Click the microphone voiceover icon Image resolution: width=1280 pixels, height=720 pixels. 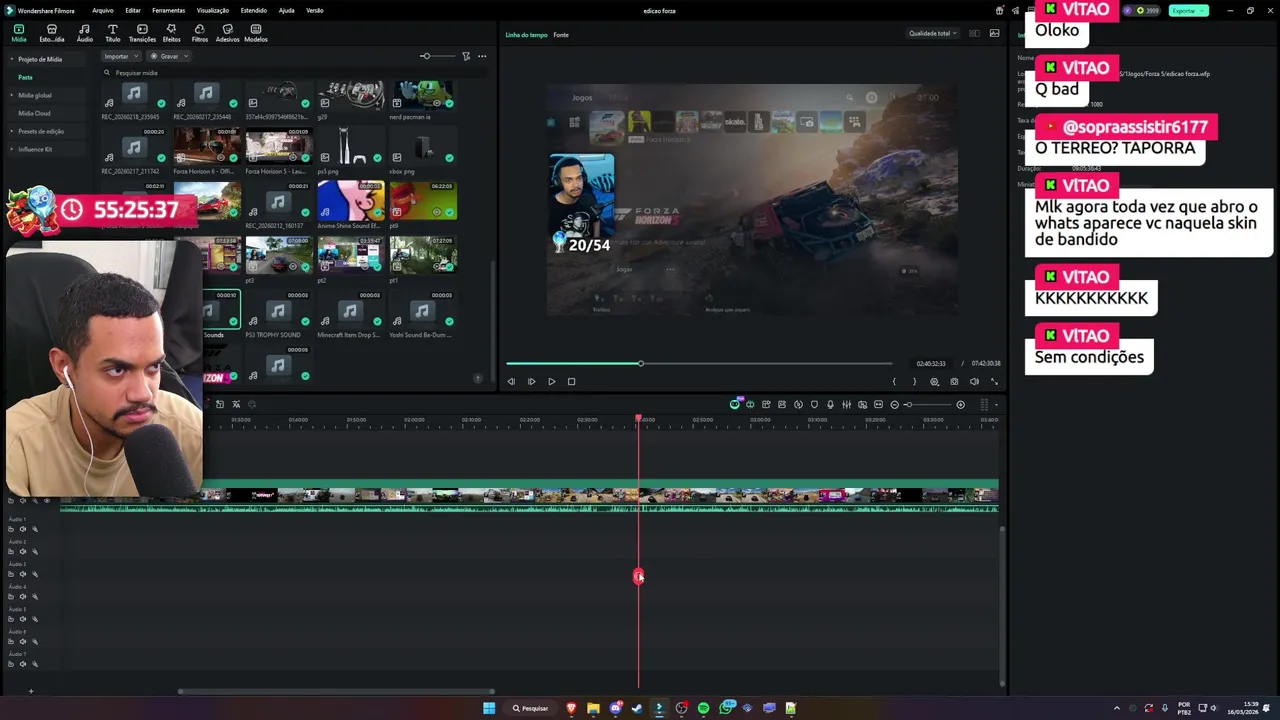[x=830, y=404]
